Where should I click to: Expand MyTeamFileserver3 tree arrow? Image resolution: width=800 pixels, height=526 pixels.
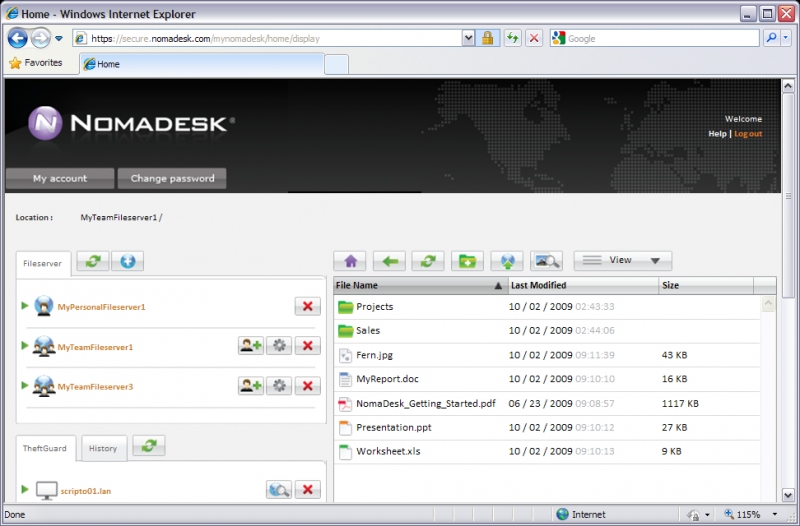click(24, 385)
